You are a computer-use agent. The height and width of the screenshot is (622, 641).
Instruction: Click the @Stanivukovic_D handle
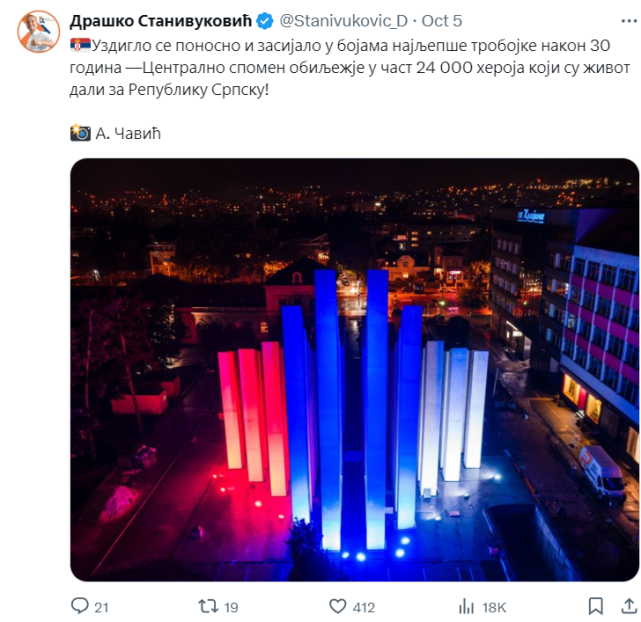(x=343, y=21)
